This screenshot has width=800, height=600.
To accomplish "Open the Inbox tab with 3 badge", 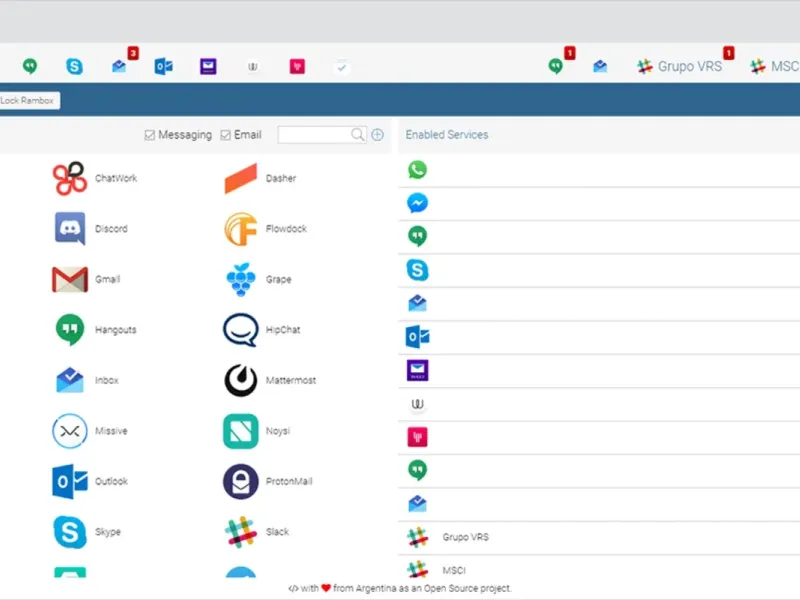I will tap(121, 65).
